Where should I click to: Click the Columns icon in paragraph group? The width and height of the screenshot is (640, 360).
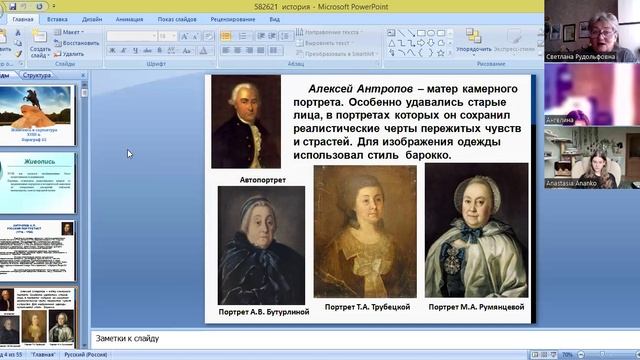pos(276,51)
